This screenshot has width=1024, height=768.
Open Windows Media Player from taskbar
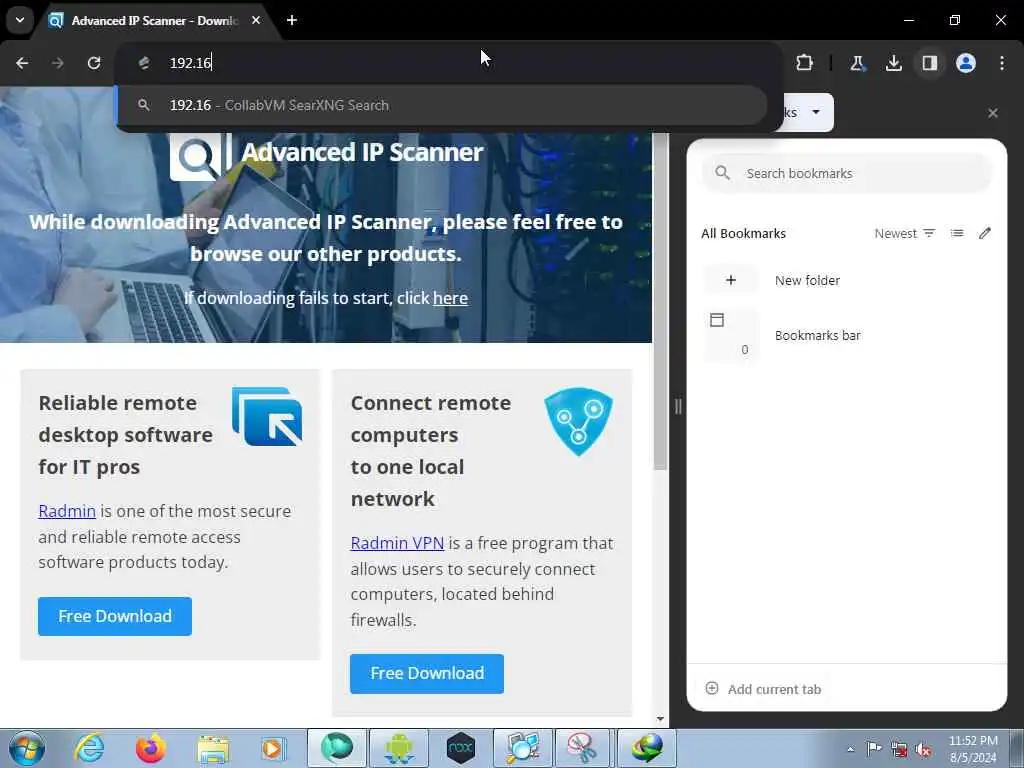(x=273, y=748)
